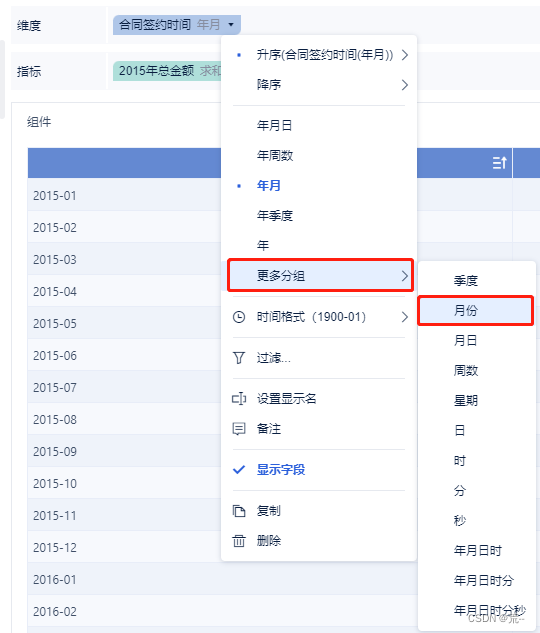
Task: Click table row 2015-06
Action: click(124, 355)
